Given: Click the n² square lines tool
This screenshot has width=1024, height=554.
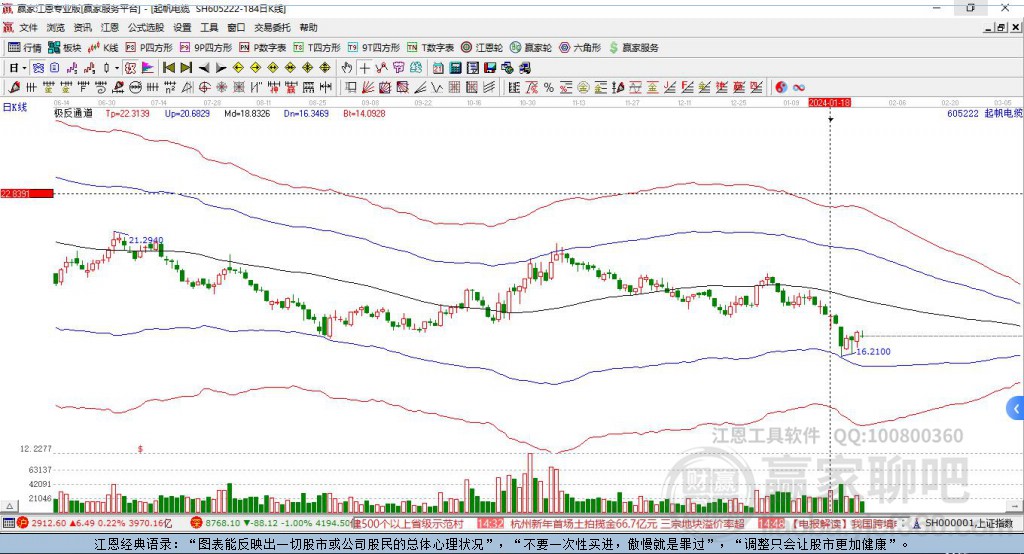Looking at the screenshot, I should click(170, 88).
